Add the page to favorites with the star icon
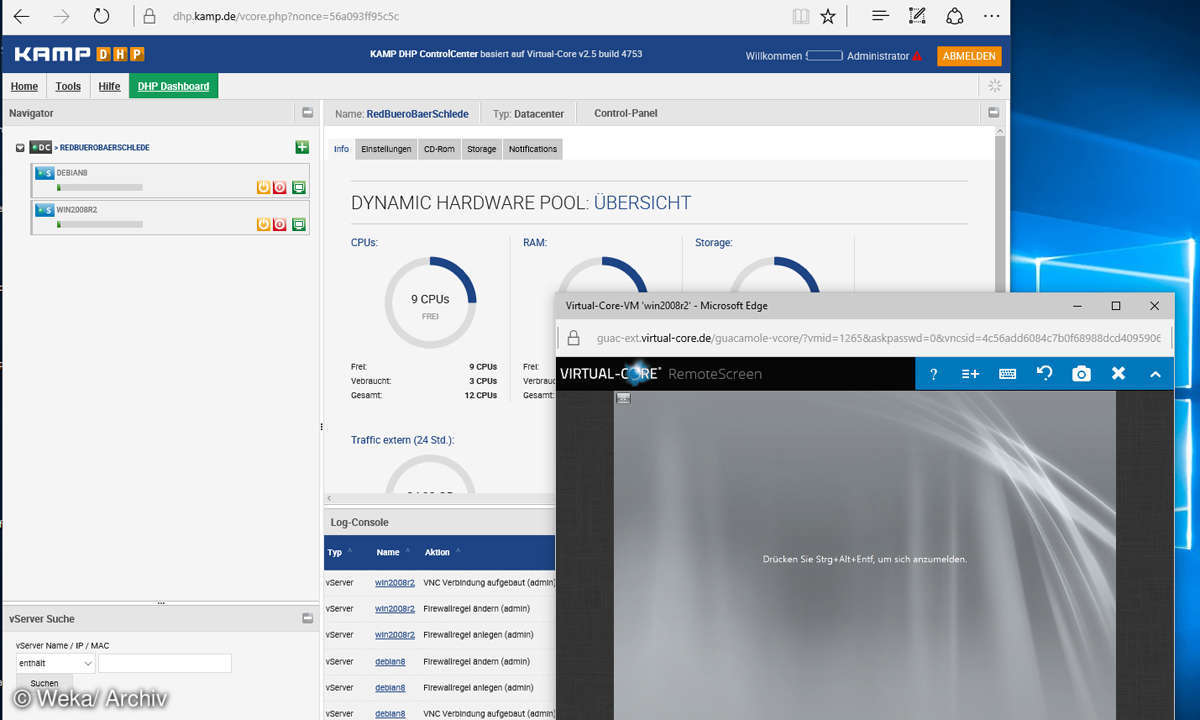Screen dimensions: 1200x720 (x=828, y=16)
